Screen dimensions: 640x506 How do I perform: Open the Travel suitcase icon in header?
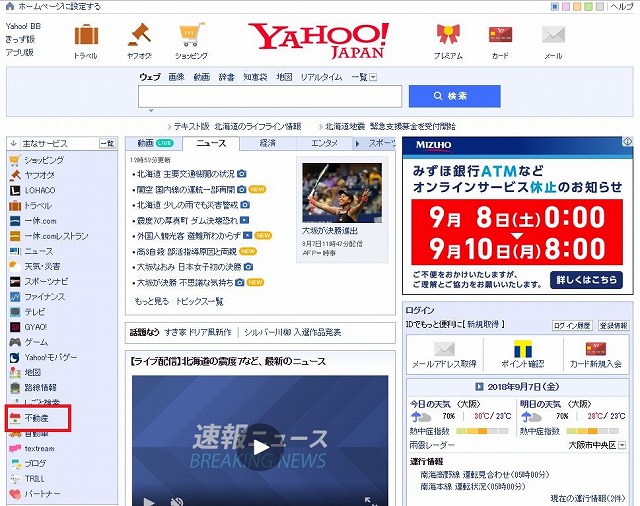point(86,35)
